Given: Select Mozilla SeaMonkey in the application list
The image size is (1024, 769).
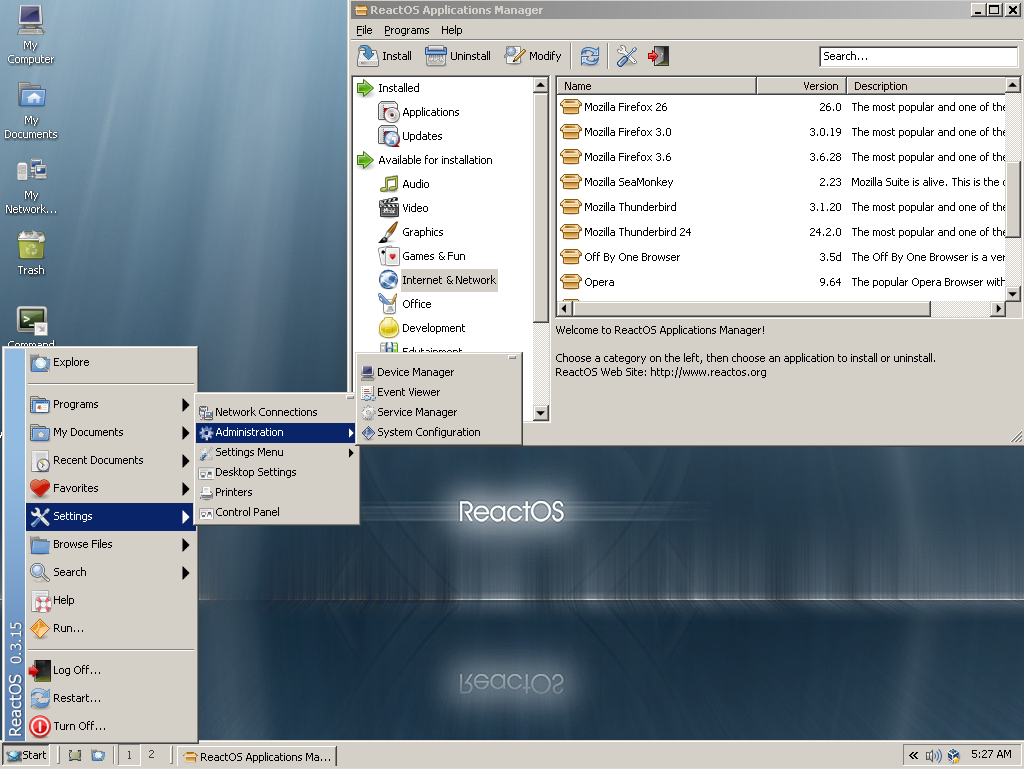Looking at the screenshot, I should coord(628,182).
